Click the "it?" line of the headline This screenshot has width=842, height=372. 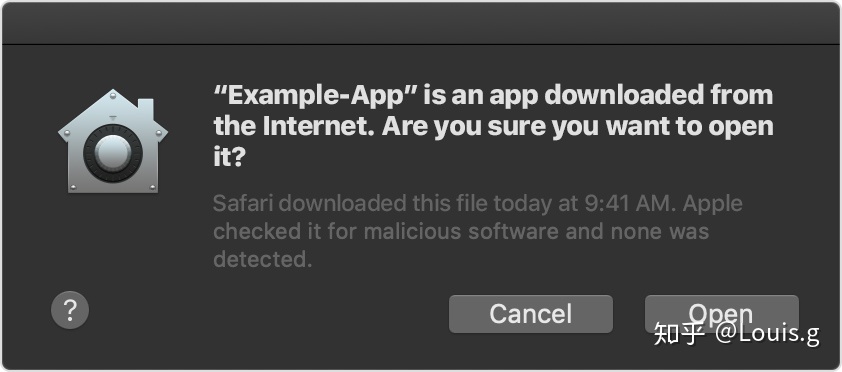[x=229, y=158]
